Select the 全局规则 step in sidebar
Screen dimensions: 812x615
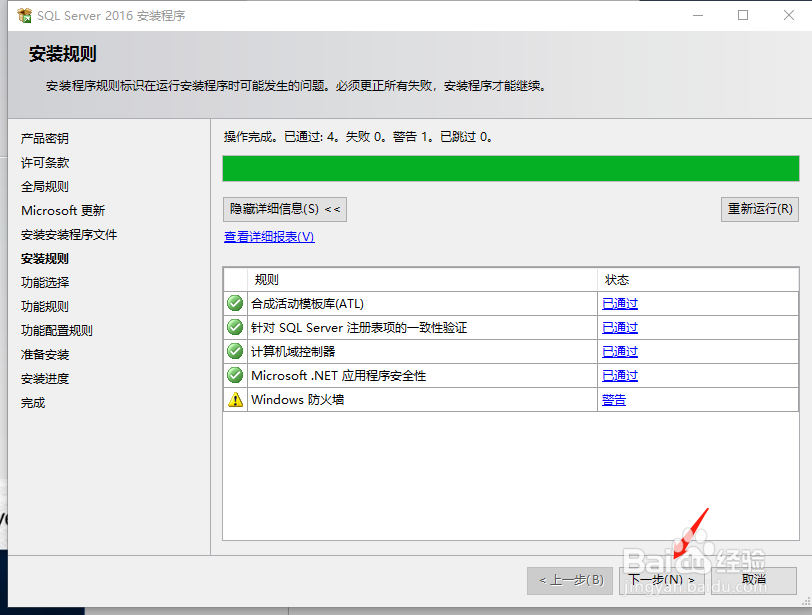click(x=45, y=186)
